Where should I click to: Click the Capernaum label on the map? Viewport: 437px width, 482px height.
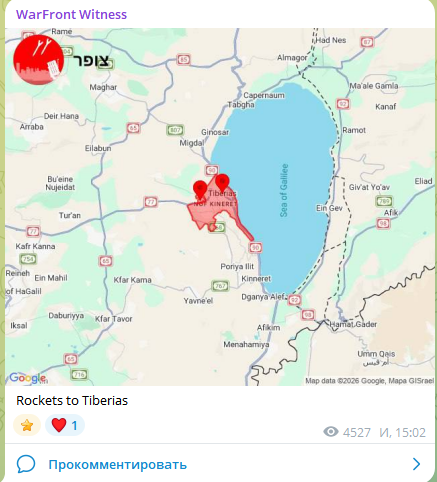tap(264, 95)
